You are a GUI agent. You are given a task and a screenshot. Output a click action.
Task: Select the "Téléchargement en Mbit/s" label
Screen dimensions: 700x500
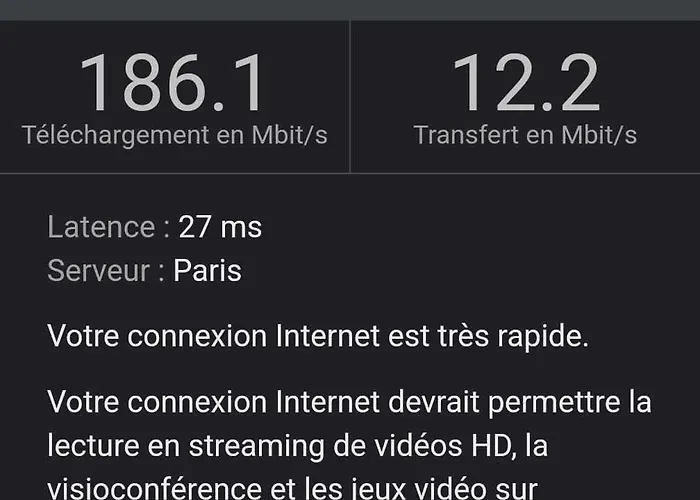pyautogui.click(x=175, y=135)
